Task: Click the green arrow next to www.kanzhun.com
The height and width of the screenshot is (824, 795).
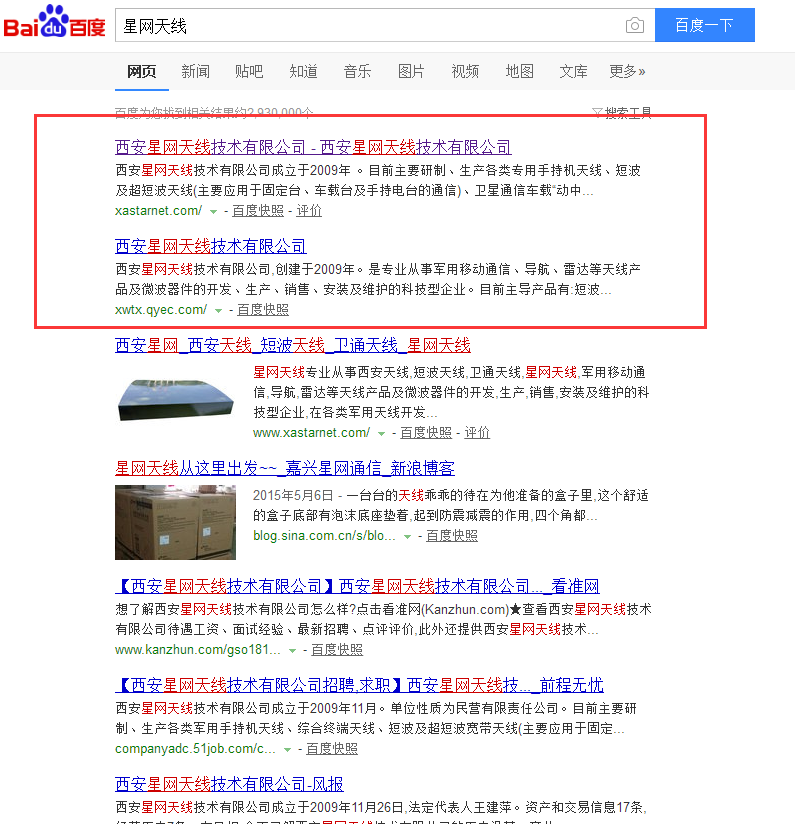Action: click(x=292, y=651)
